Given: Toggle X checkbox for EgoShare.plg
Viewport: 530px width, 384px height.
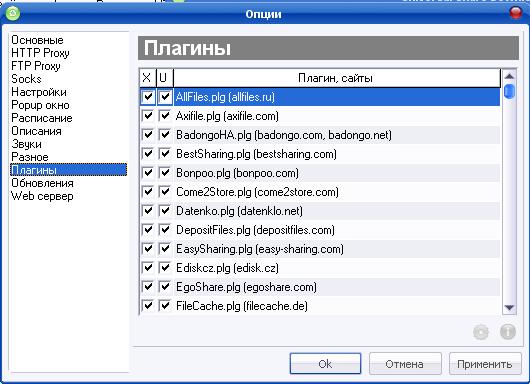Looking at the screenshot, I should [148, 287].
